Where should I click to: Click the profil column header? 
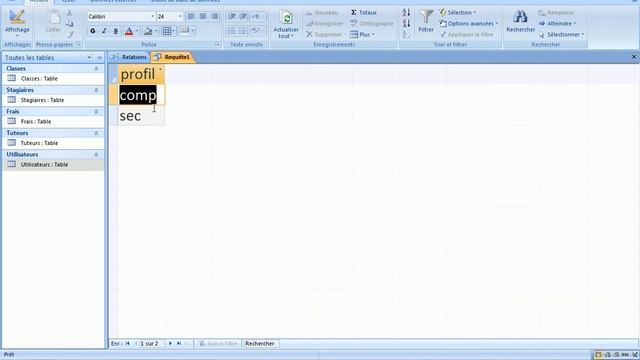[x=141, y=74]
